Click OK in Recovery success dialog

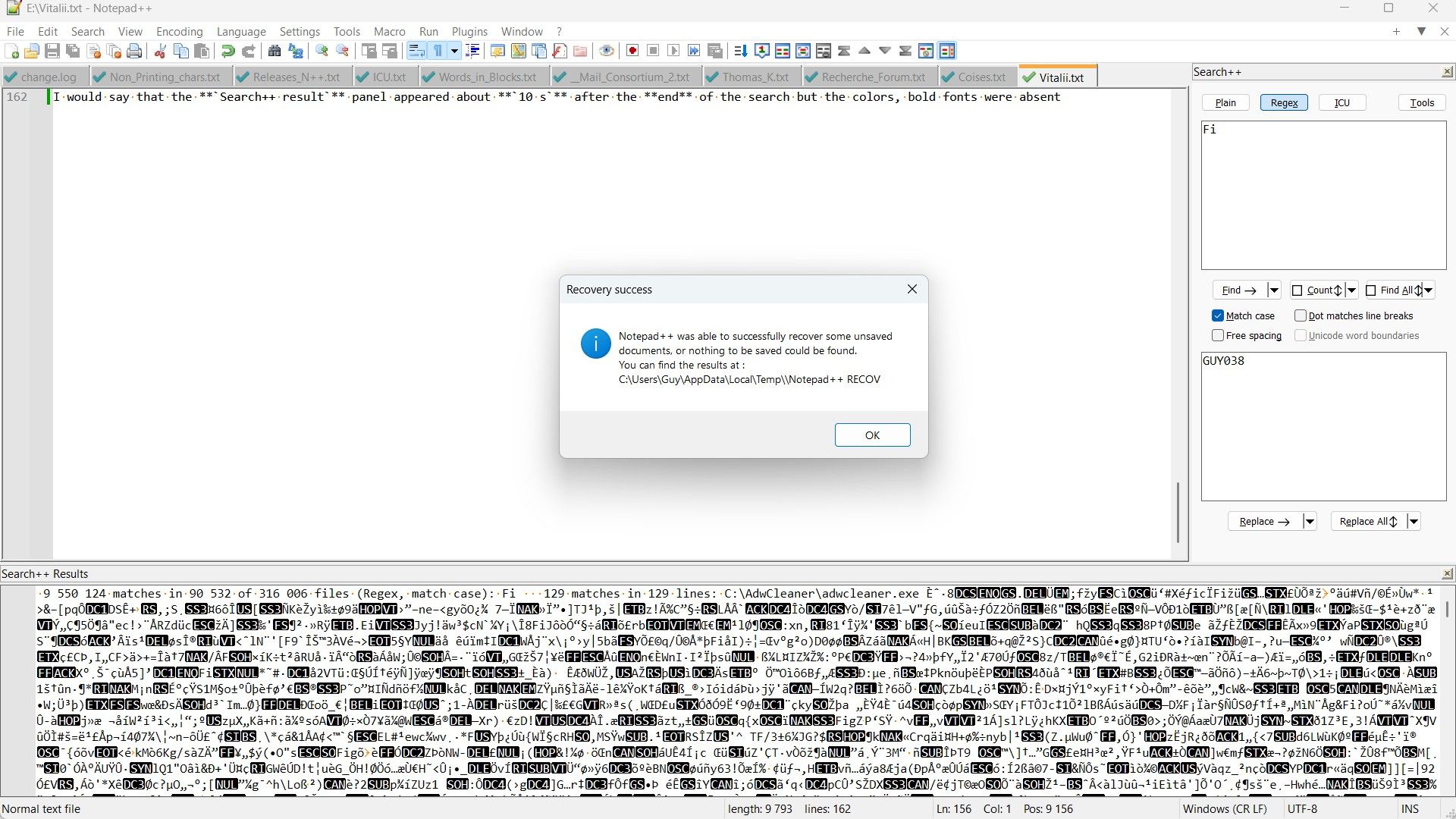click(x=872, y=435)
